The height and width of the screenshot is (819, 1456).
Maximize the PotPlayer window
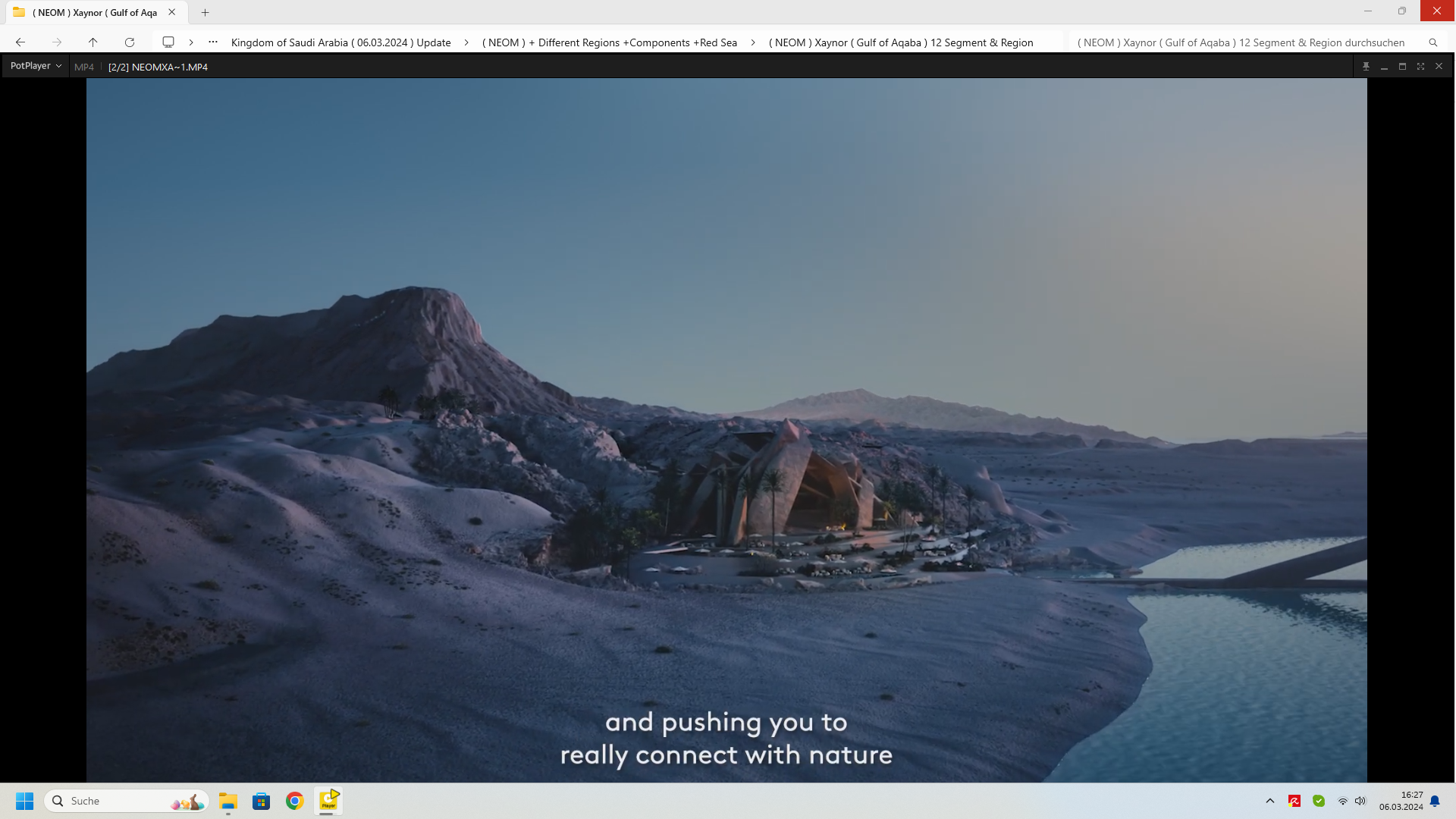[x=1402, y=67]
